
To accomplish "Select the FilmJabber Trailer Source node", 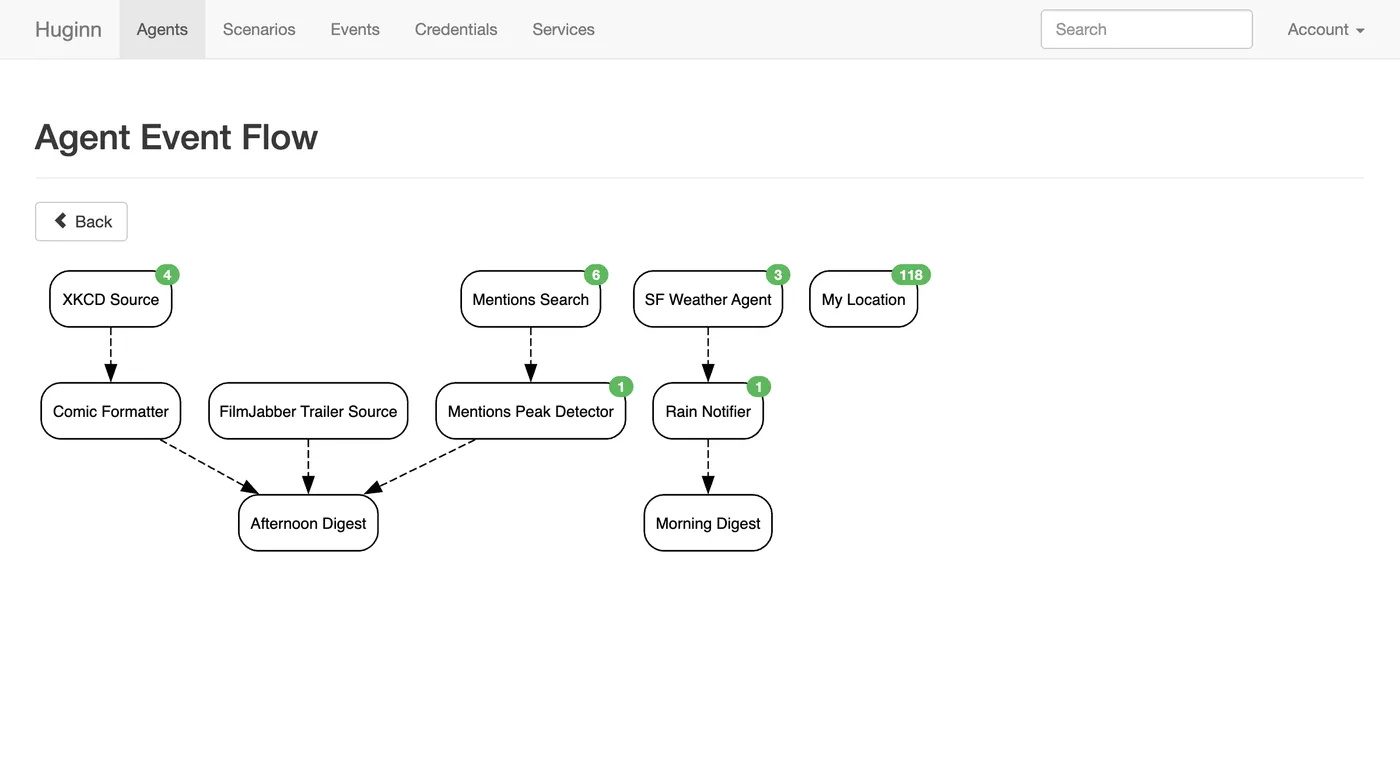I will (x=308, y=411).
